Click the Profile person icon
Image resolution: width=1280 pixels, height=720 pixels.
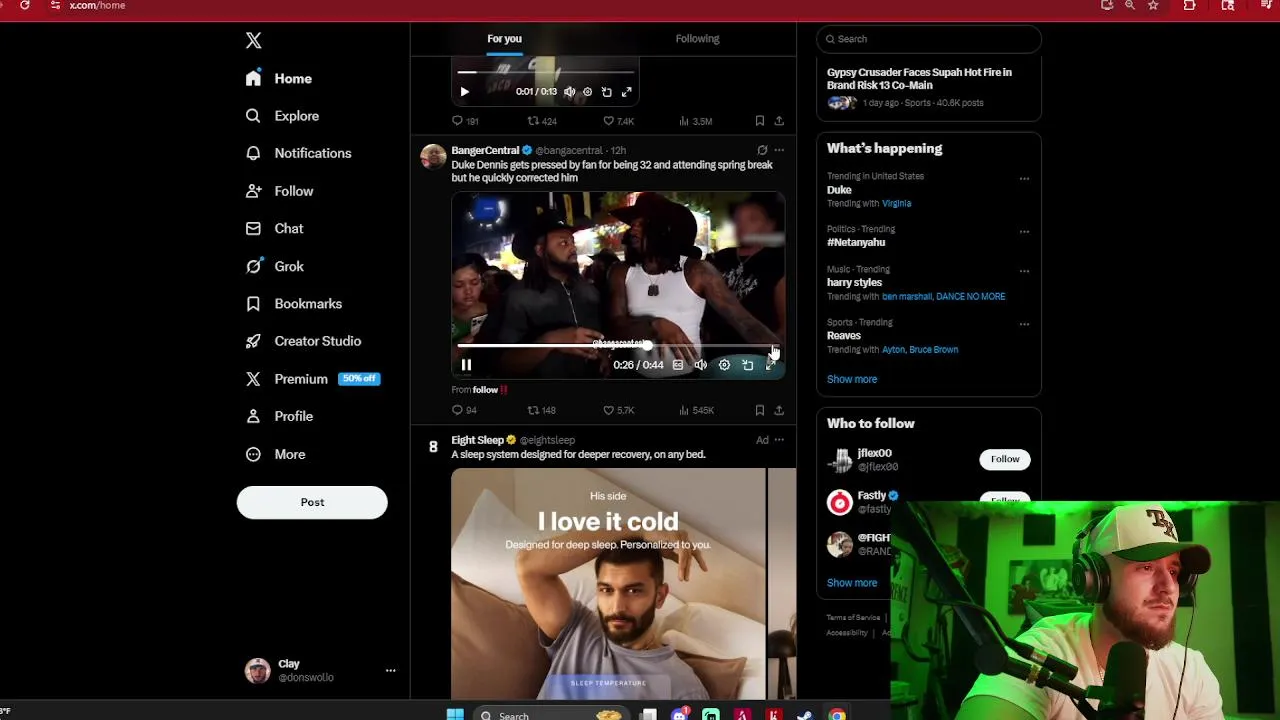(x=254, y=416)
